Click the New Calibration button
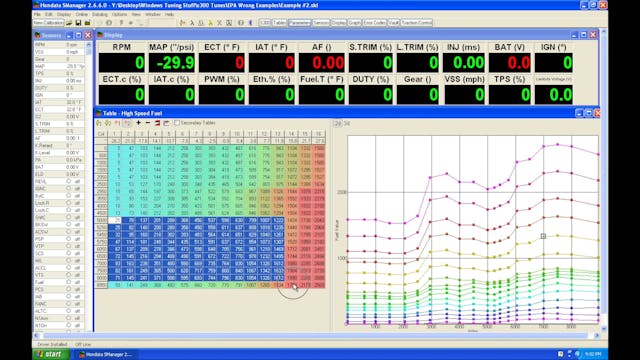The image size is (640, 360). point(48,23)
